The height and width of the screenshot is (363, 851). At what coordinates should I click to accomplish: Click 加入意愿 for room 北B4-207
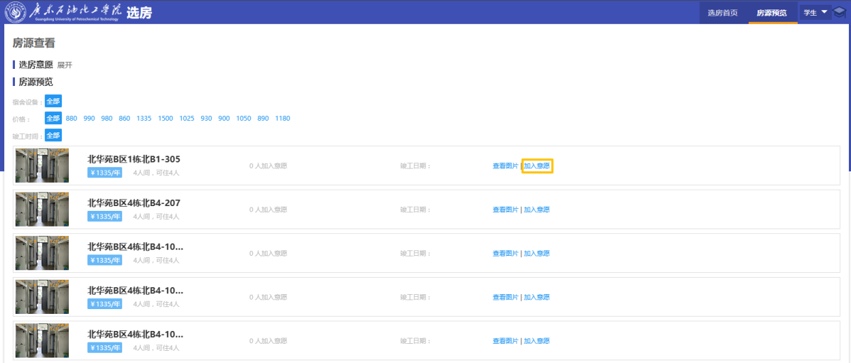click(x=537, y=209)
